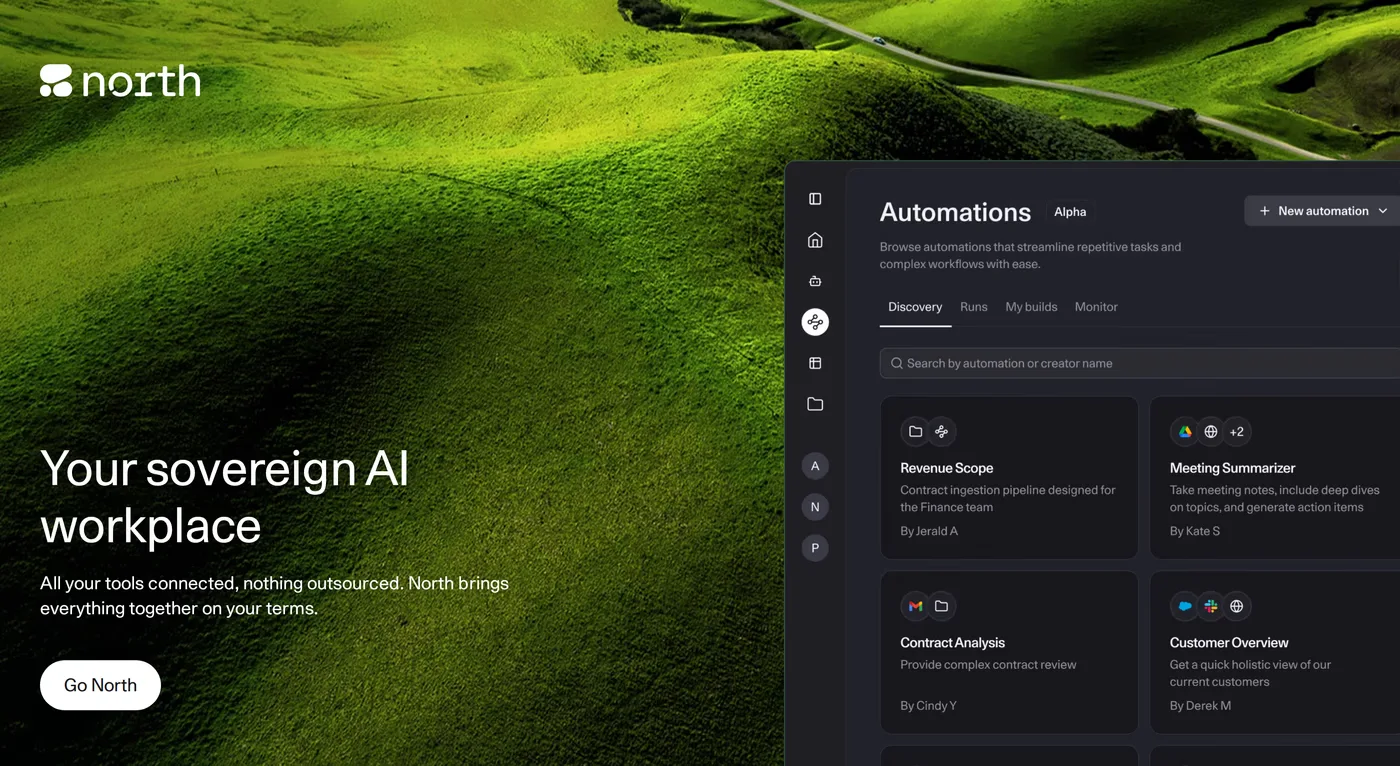Click 'Browse automations that streamline' subtitle
1400x766 pixels.
[1030, 255]
